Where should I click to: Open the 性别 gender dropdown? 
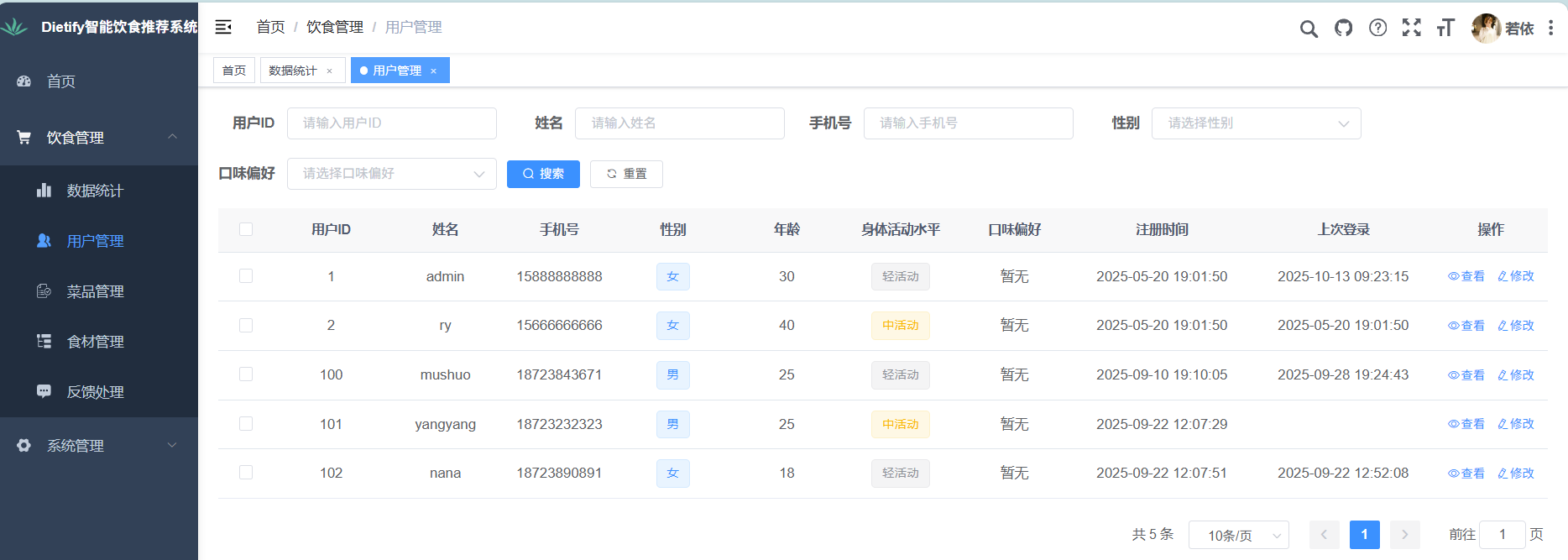(1256, 123)
